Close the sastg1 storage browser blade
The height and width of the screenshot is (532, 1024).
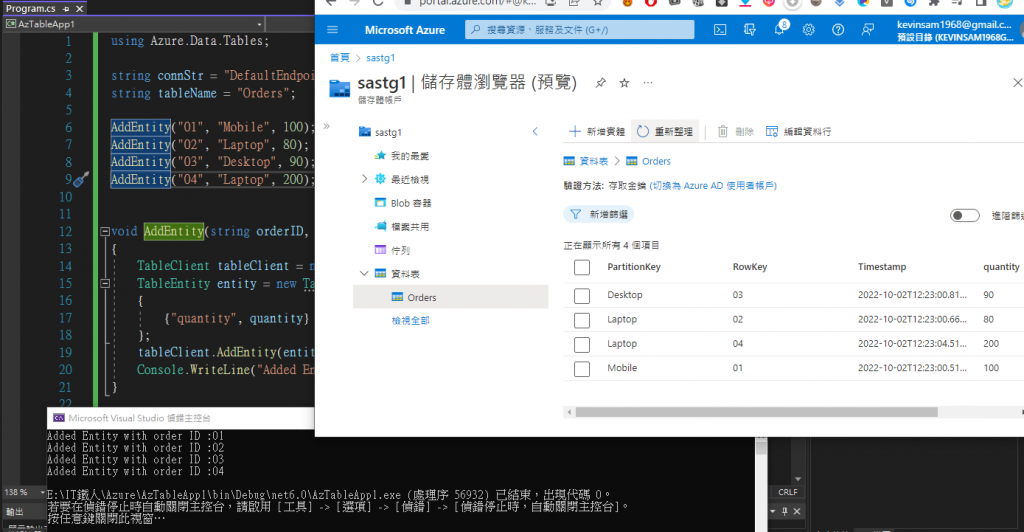click(1017, 83)
